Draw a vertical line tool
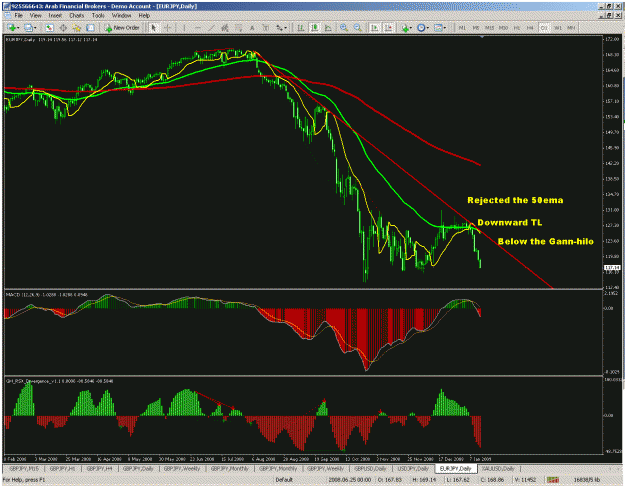This screenshot has width=625, height=486. [184, 28]
